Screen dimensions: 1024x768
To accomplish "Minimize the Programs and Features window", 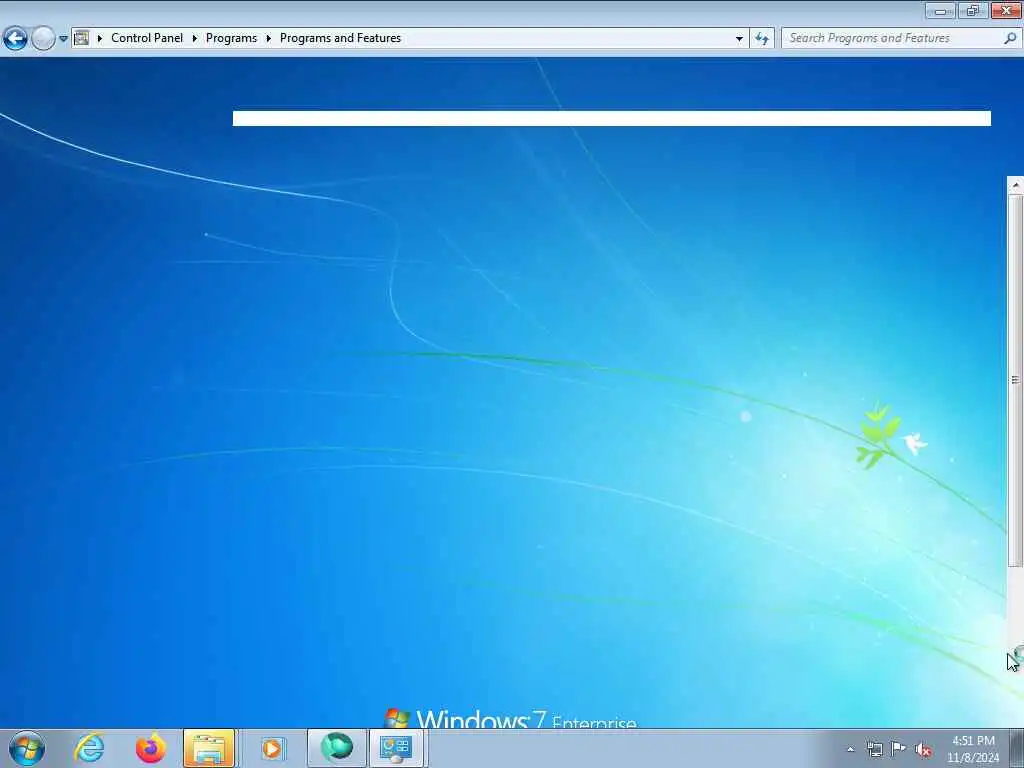I will click(940, 10).
